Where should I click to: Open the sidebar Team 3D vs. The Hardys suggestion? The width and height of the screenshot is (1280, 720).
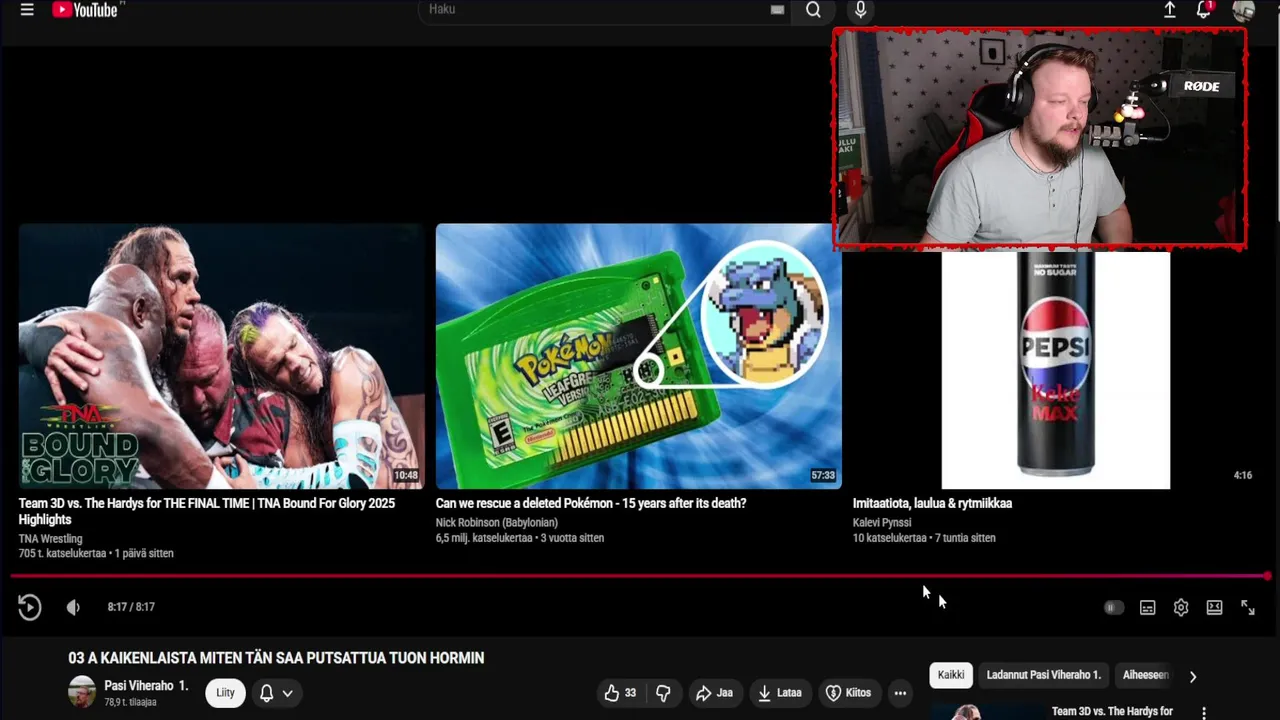tap(1112, 712)
